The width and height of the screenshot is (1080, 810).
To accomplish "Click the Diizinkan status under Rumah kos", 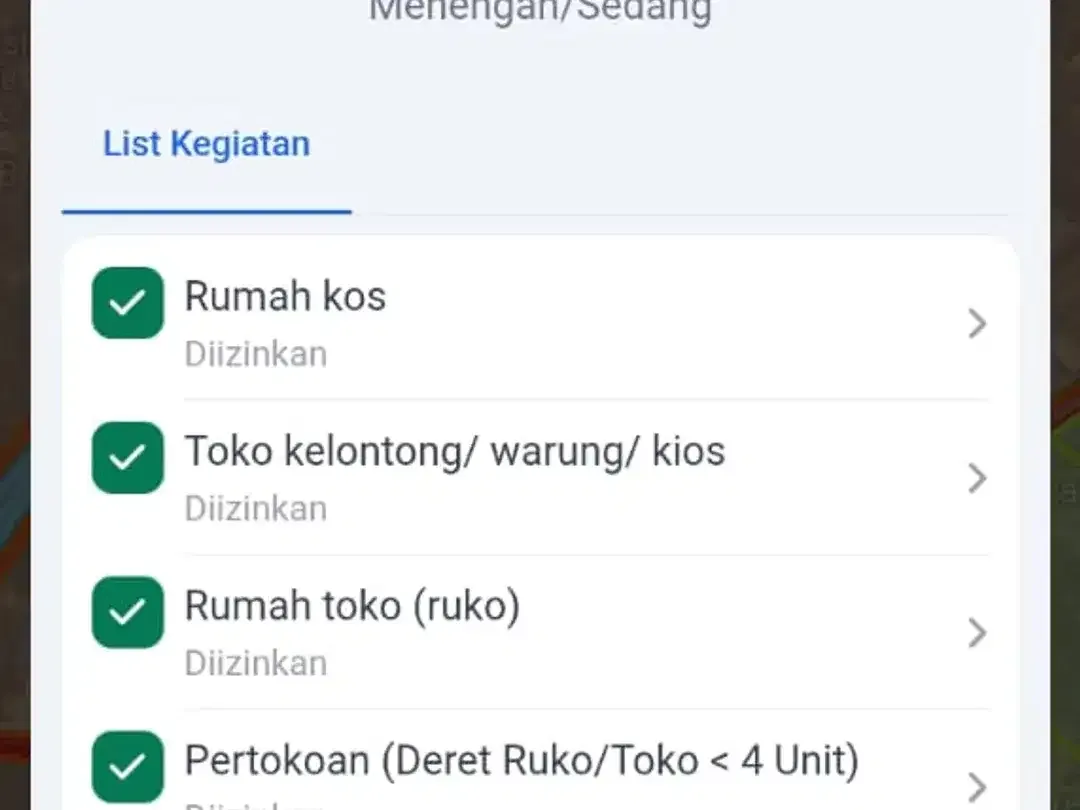I will tap(256, 354).
